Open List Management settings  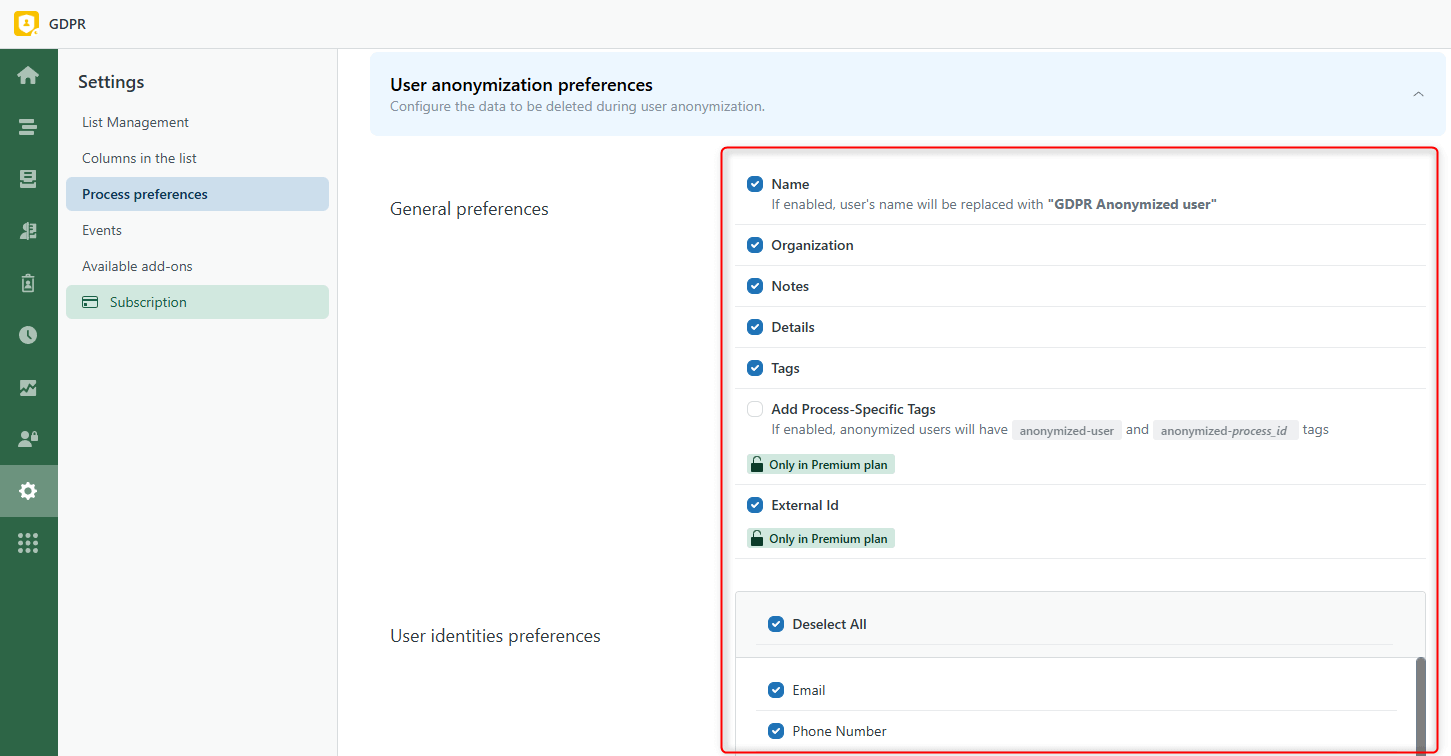tap(197, 122)
